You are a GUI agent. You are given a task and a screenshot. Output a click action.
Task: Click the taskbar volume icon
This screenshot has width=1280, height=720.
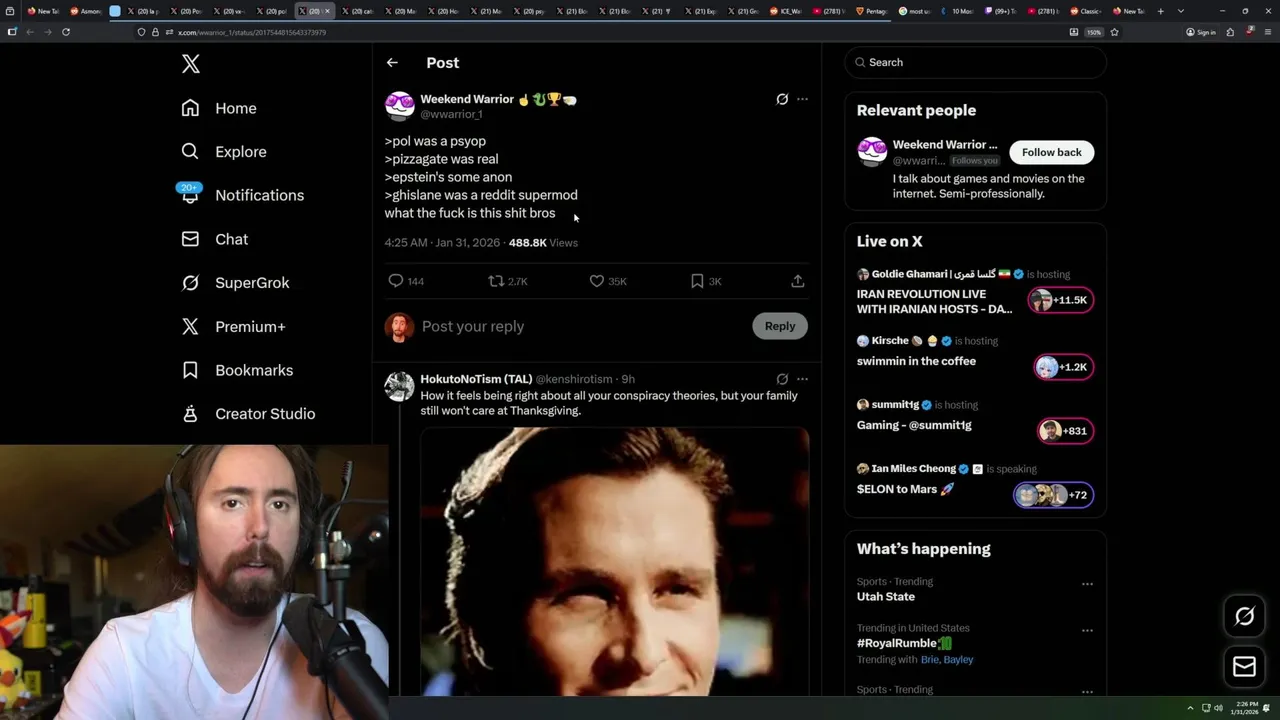pos(1218,708)
